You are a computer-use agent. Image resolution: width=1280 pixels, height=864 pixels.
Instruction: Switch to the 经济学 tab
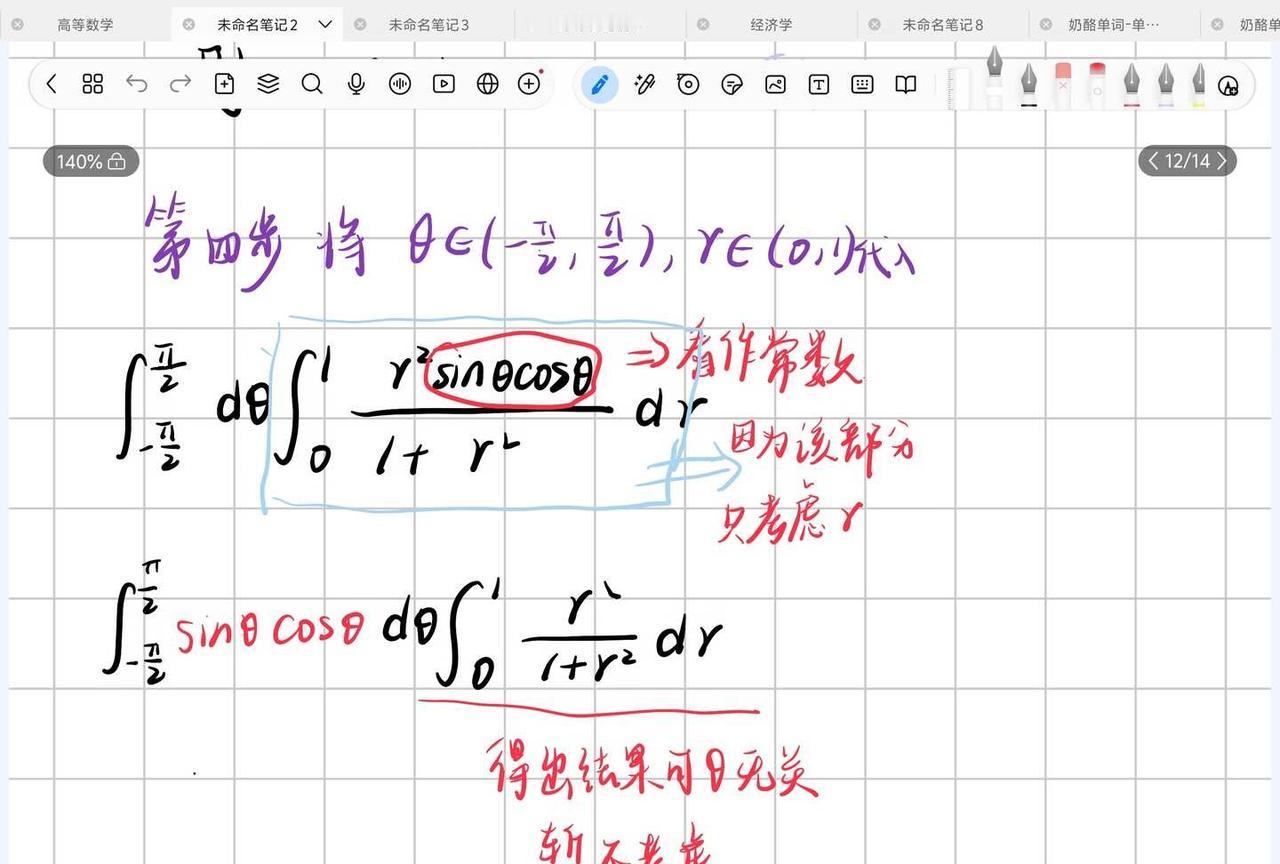tap(771, 24)
